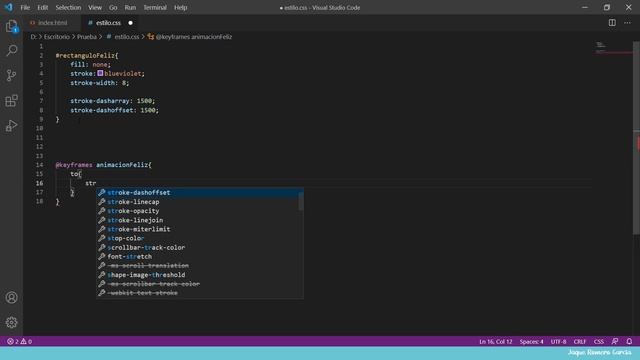This screenshot has width=640, height=360.
Task: Open the Explorer view in activity bar
Action: point(11,27)
